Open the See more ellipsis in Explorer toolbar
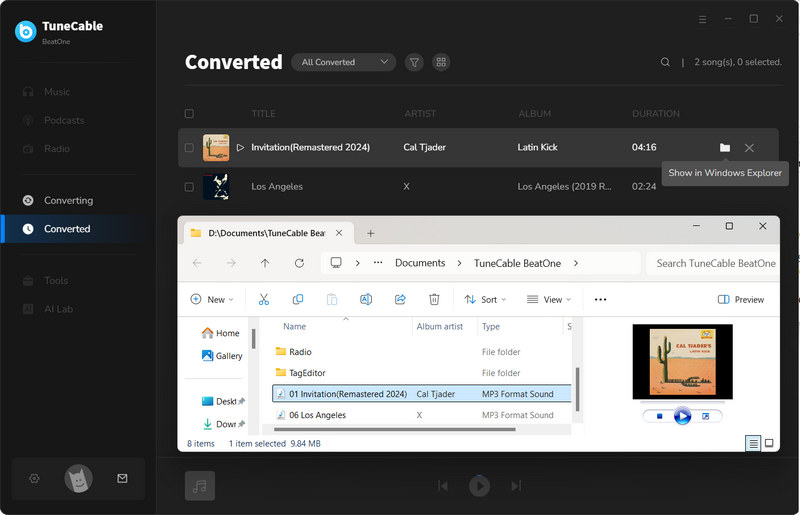Screen dimensions: 800x515 [601, 300]
